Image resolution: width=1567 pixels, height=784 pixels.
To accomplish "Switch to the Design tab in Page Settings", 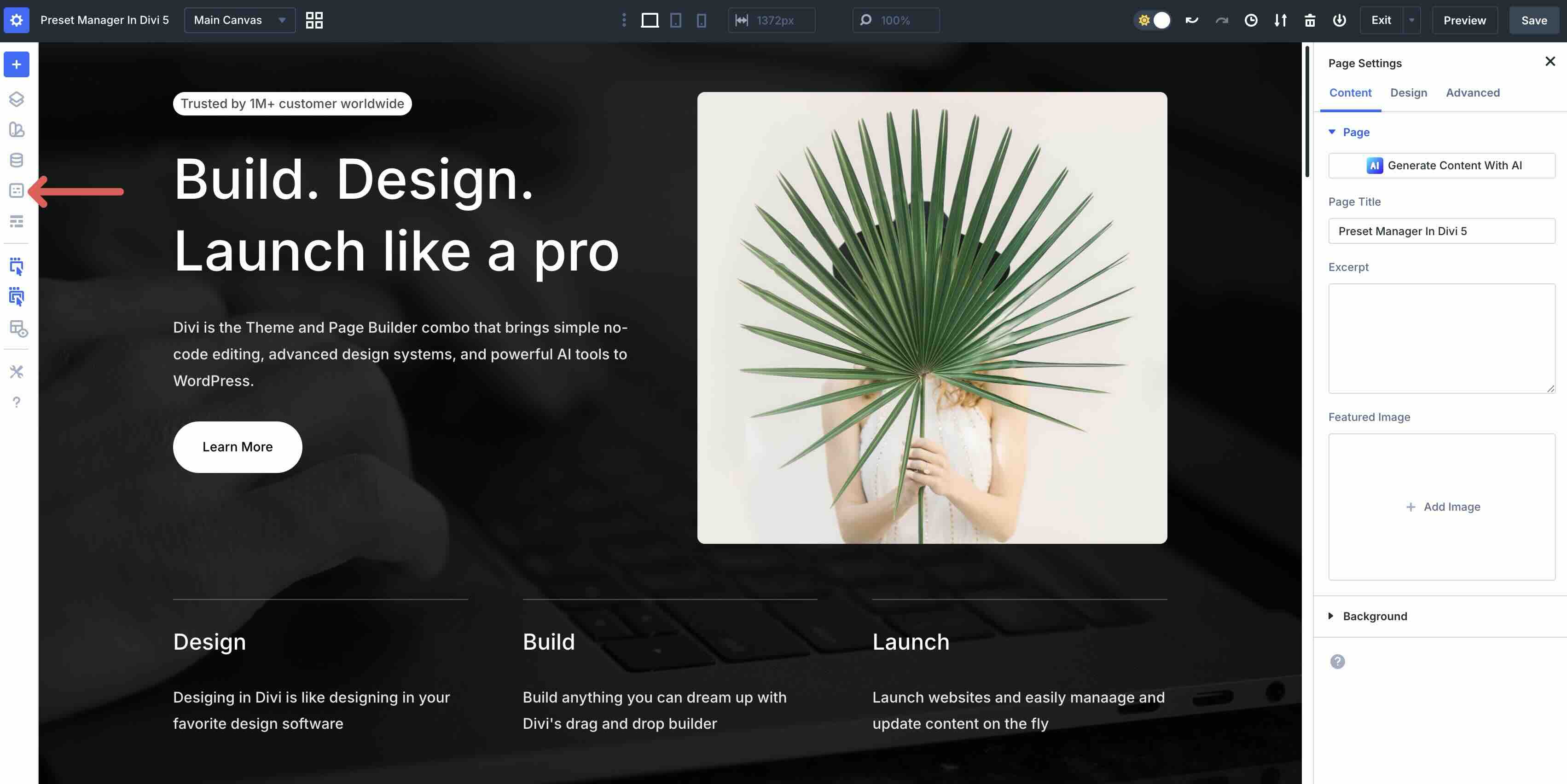I will (x=1409, y=92).
